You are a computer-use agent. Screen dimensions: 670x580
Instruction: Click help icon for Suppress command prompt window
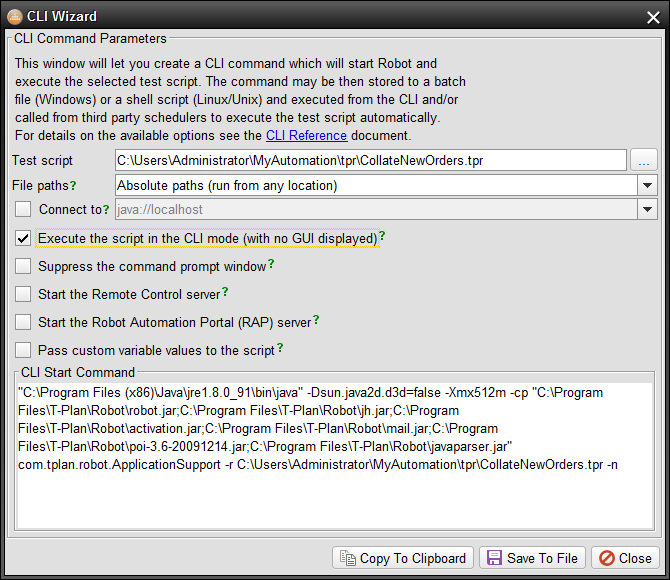tap(271, 265)
